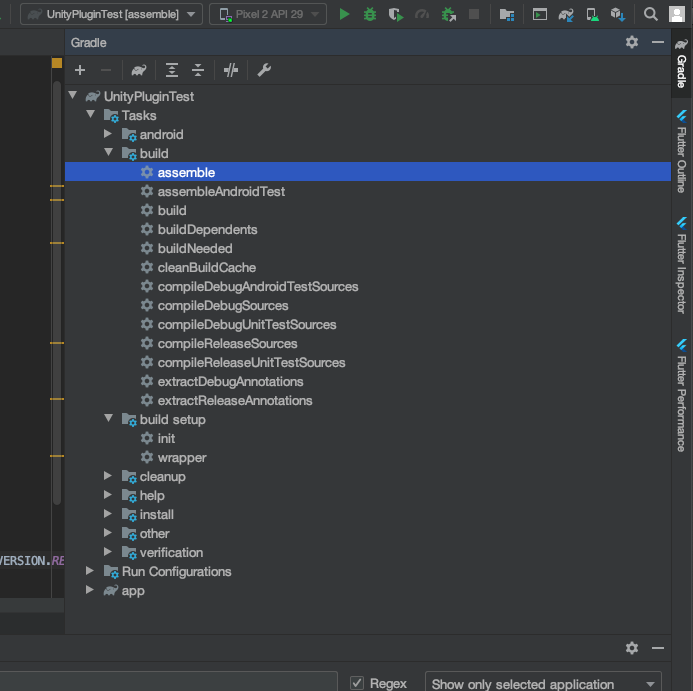Click Execute Gradle Task elephant icon

click(139, 70)
